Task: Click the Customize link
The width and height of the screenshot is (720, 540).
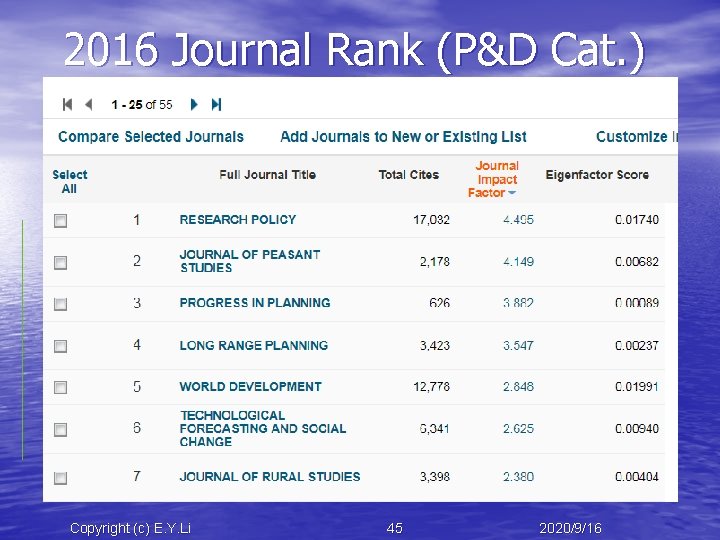Action: (x=636, y=137)
